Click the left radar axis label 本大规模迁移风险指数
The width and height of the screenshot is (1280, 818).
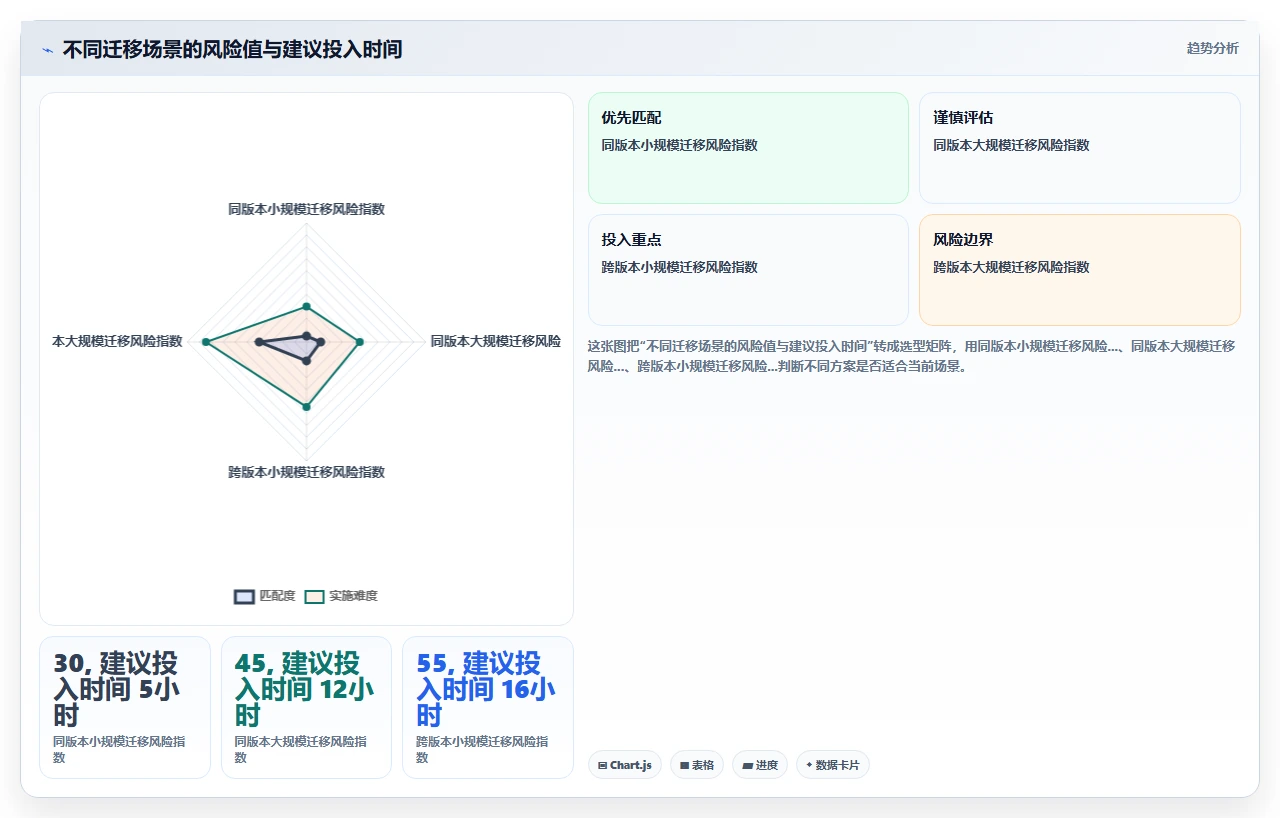[x=117, y=341]
